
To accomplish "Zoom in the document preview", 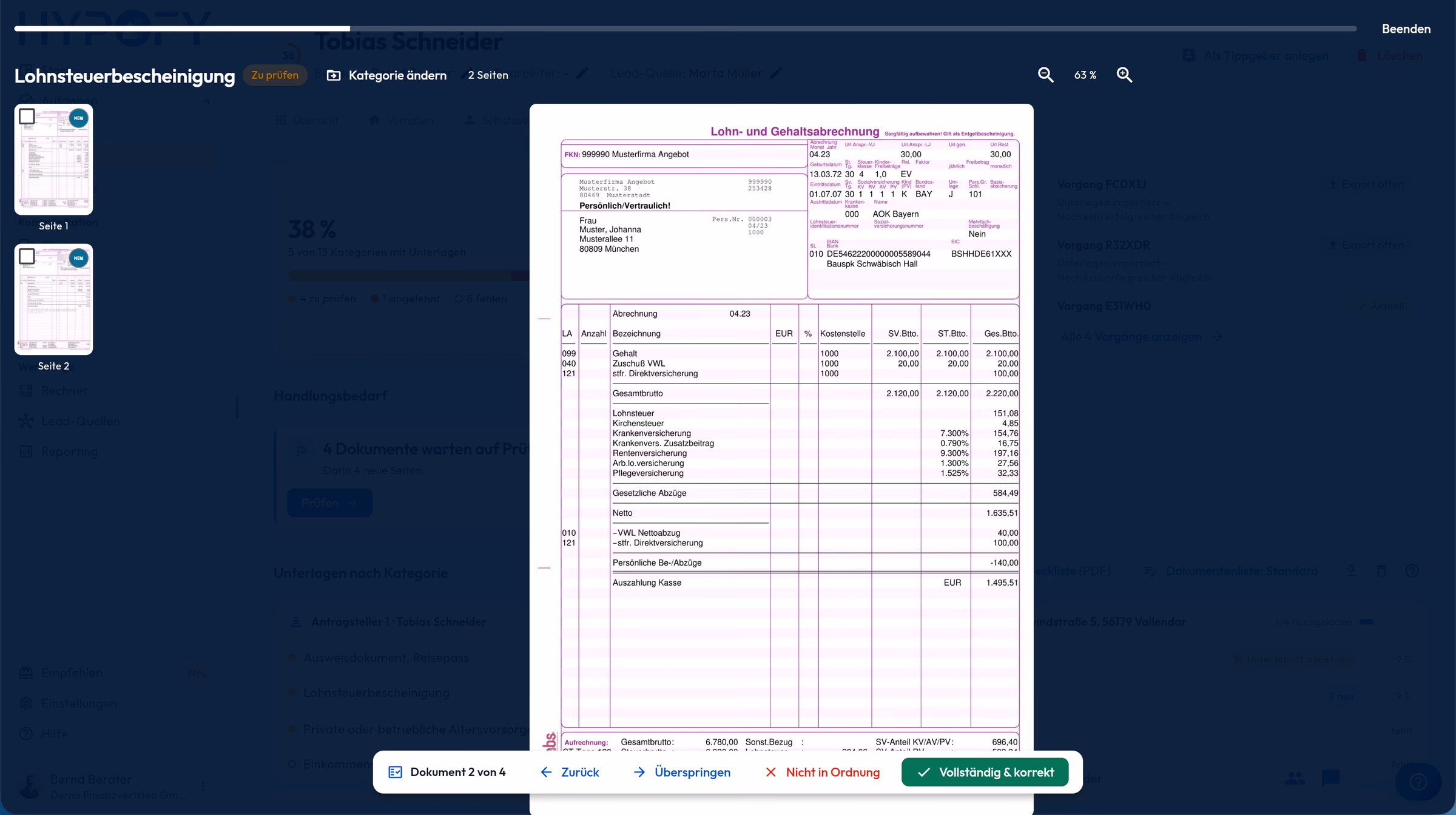I will [x=1124, y=75].
